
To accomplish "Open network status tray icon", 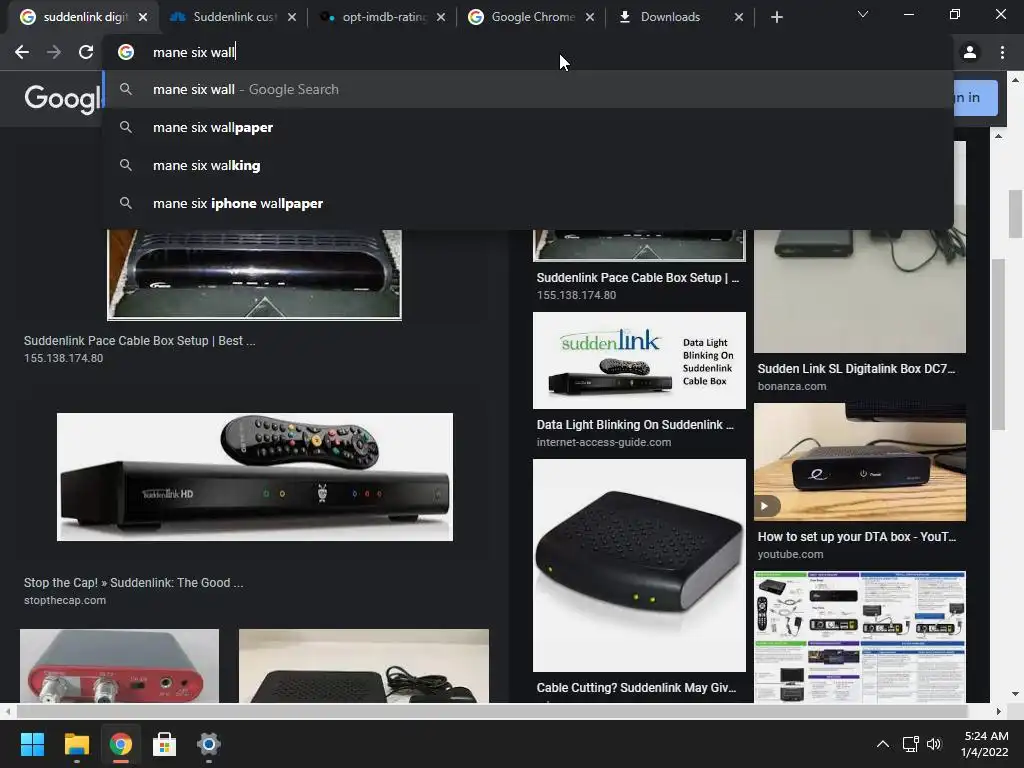I will pyautogui.click(x=910, y=744).
